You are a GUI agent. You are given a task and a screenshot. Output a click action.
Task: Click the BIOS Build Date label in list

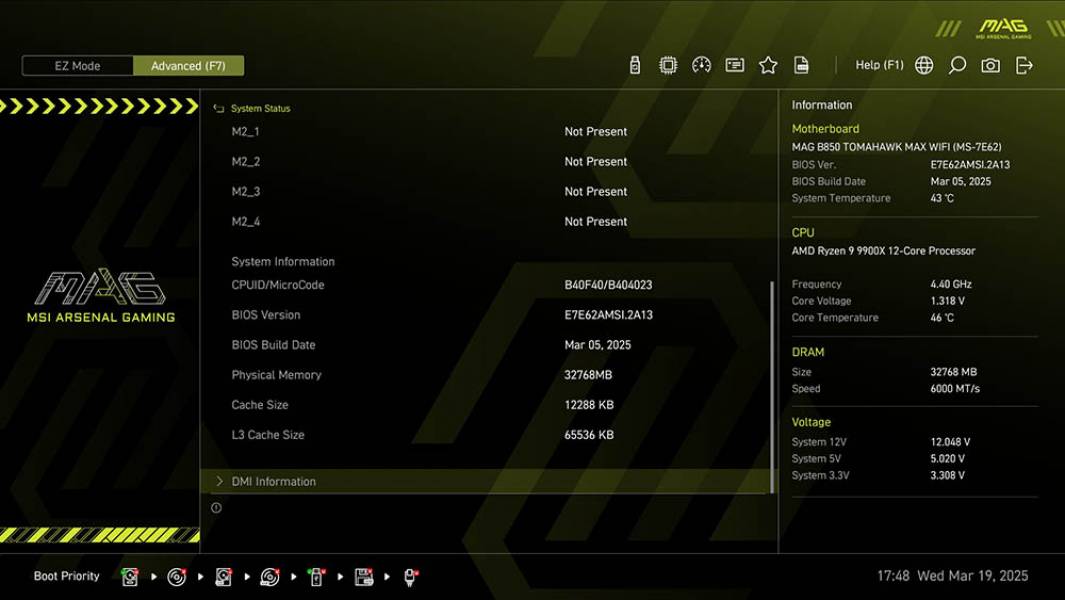[273, 345]
